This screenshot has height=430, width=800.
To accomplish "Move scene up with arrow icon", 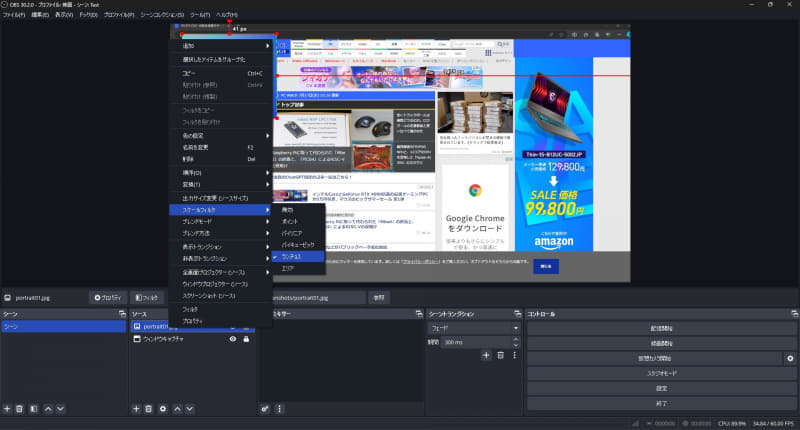I will tap(48, 409).
